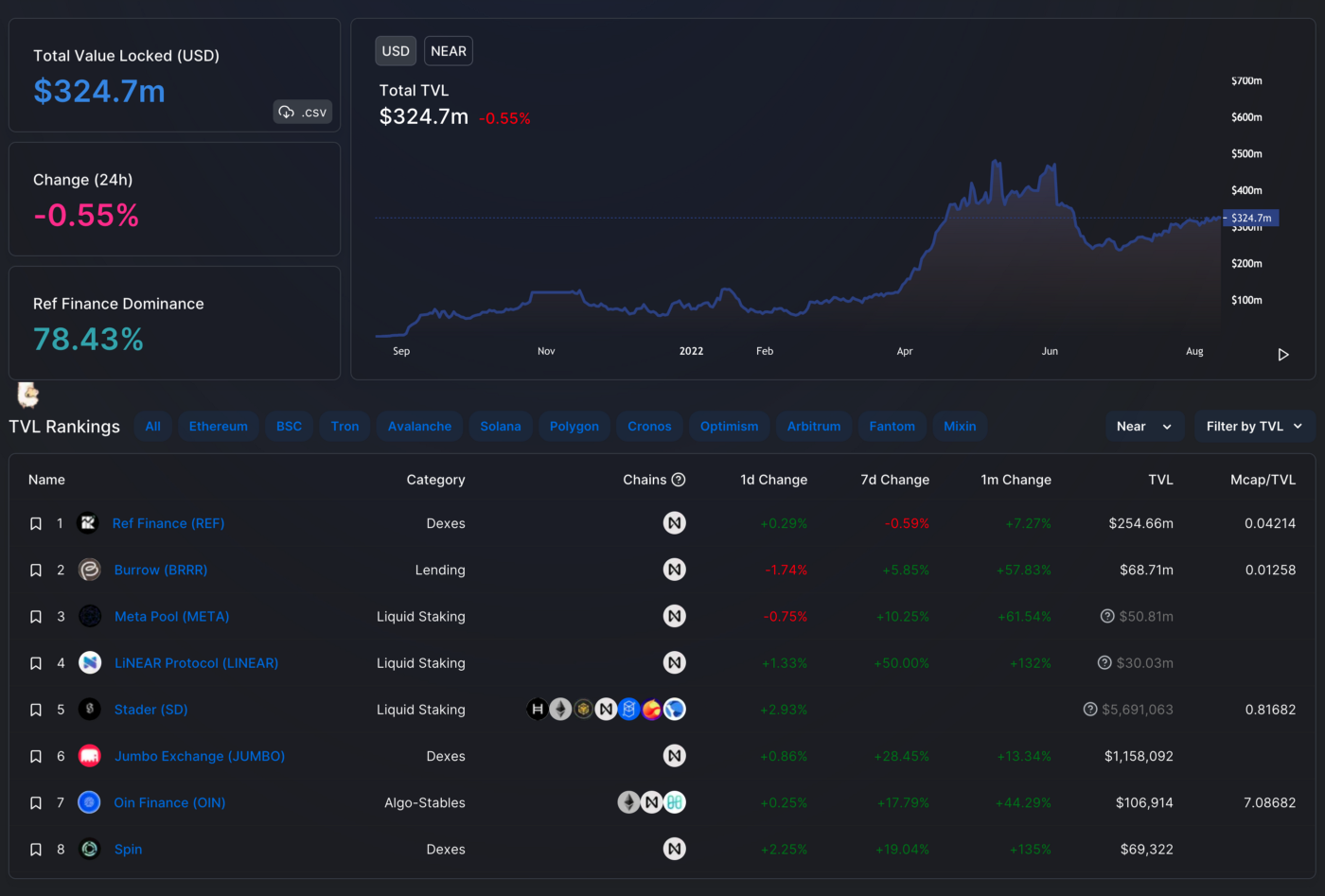Open the Near chain dropdown
This screenshot has width=1325, height=896.
coord(1145,427)
